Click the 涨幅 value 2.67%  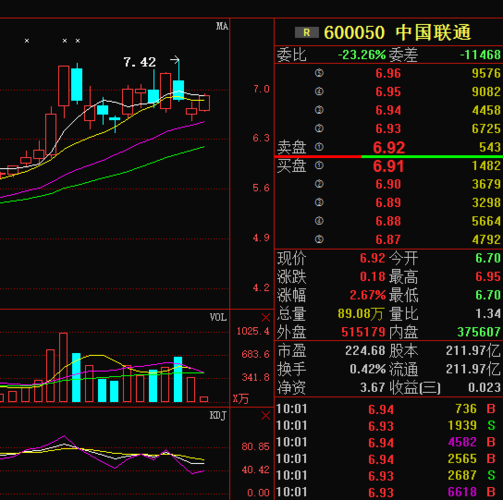tap(368, 295)
